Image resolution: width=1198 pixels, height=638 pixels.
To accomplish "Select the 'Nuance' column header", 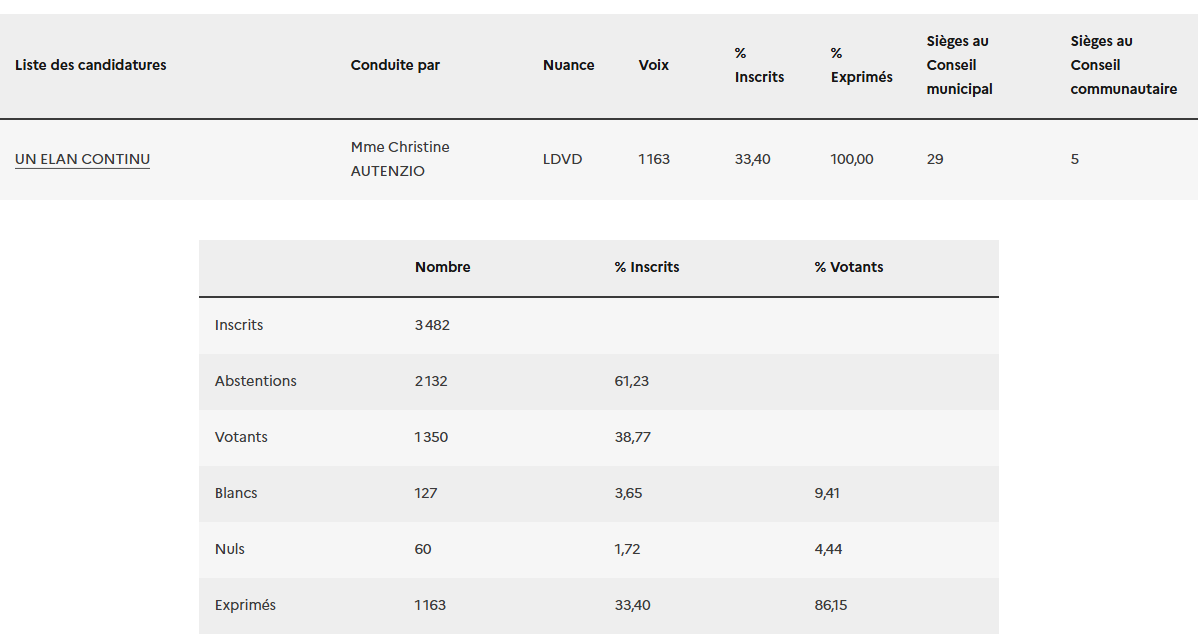I will 568,65.
